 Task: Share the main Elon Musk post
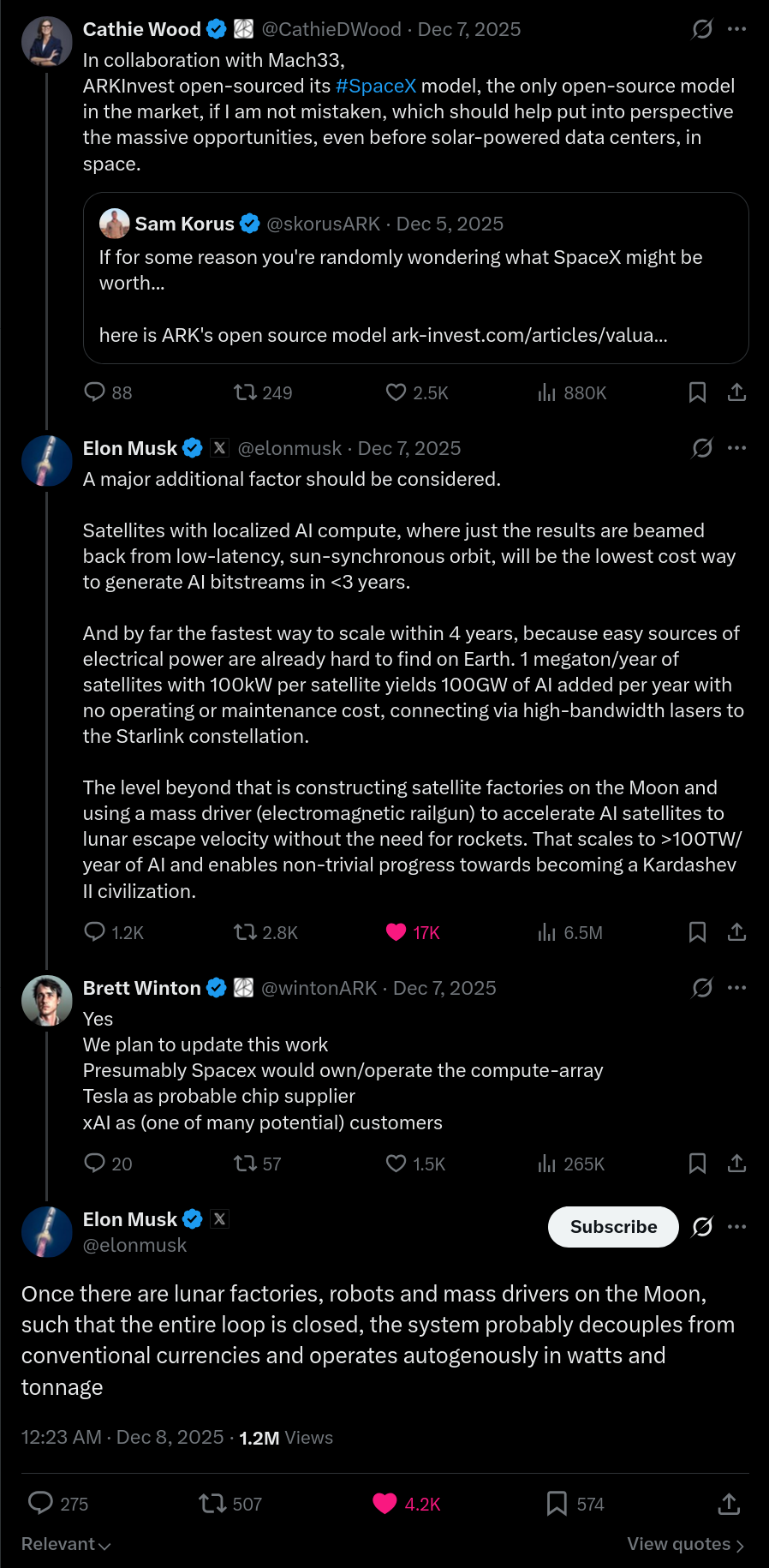coord(728,1504)
